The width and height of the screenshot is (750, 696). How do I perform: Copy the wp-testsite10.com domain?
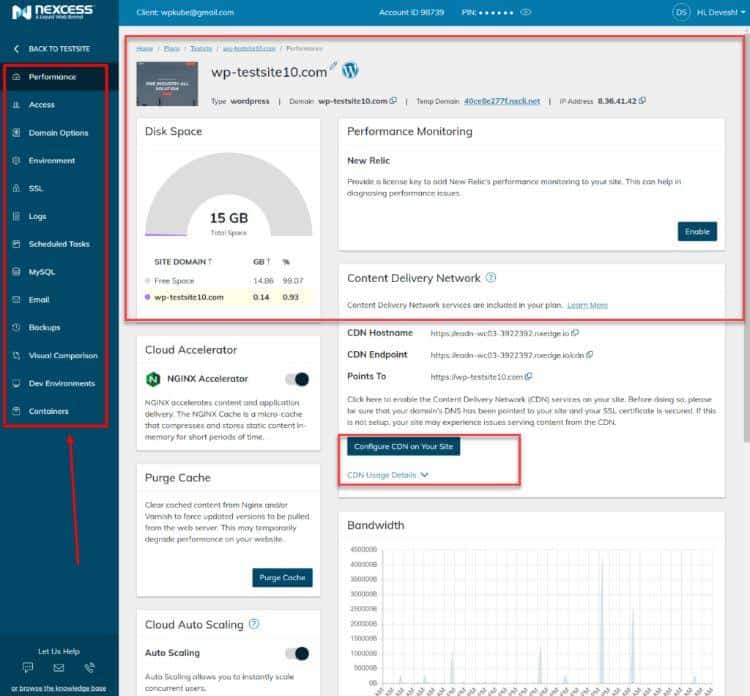point(393,100)
